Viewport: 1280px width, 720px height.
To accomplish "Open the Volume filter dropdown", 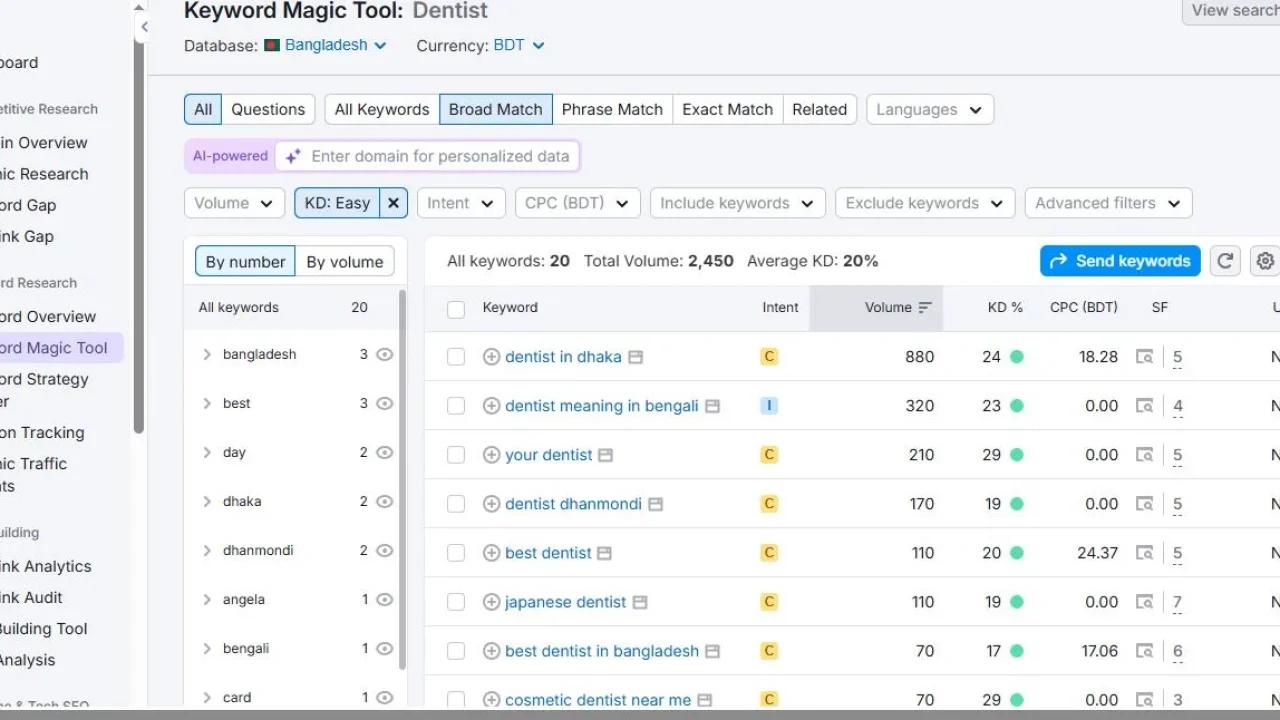I will tap(234, 202).
